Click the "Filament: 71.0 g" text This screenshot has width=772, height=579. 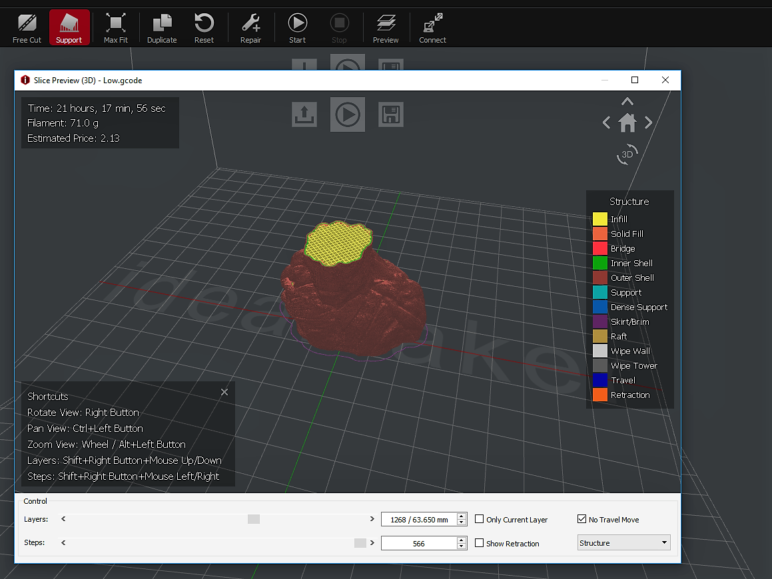coord(63,123)
